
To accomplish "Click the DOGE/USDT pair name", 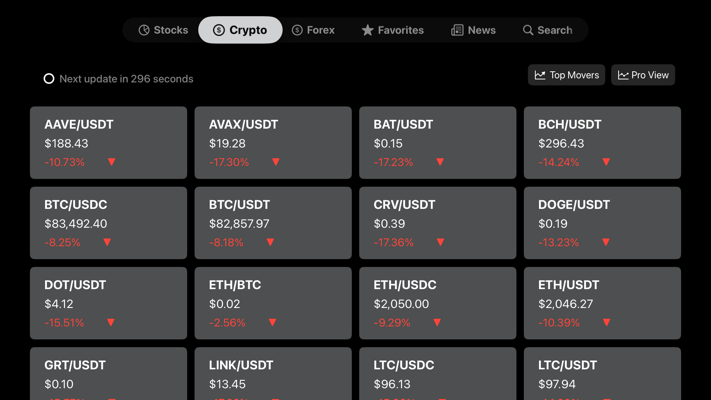I will click(574, 205).
